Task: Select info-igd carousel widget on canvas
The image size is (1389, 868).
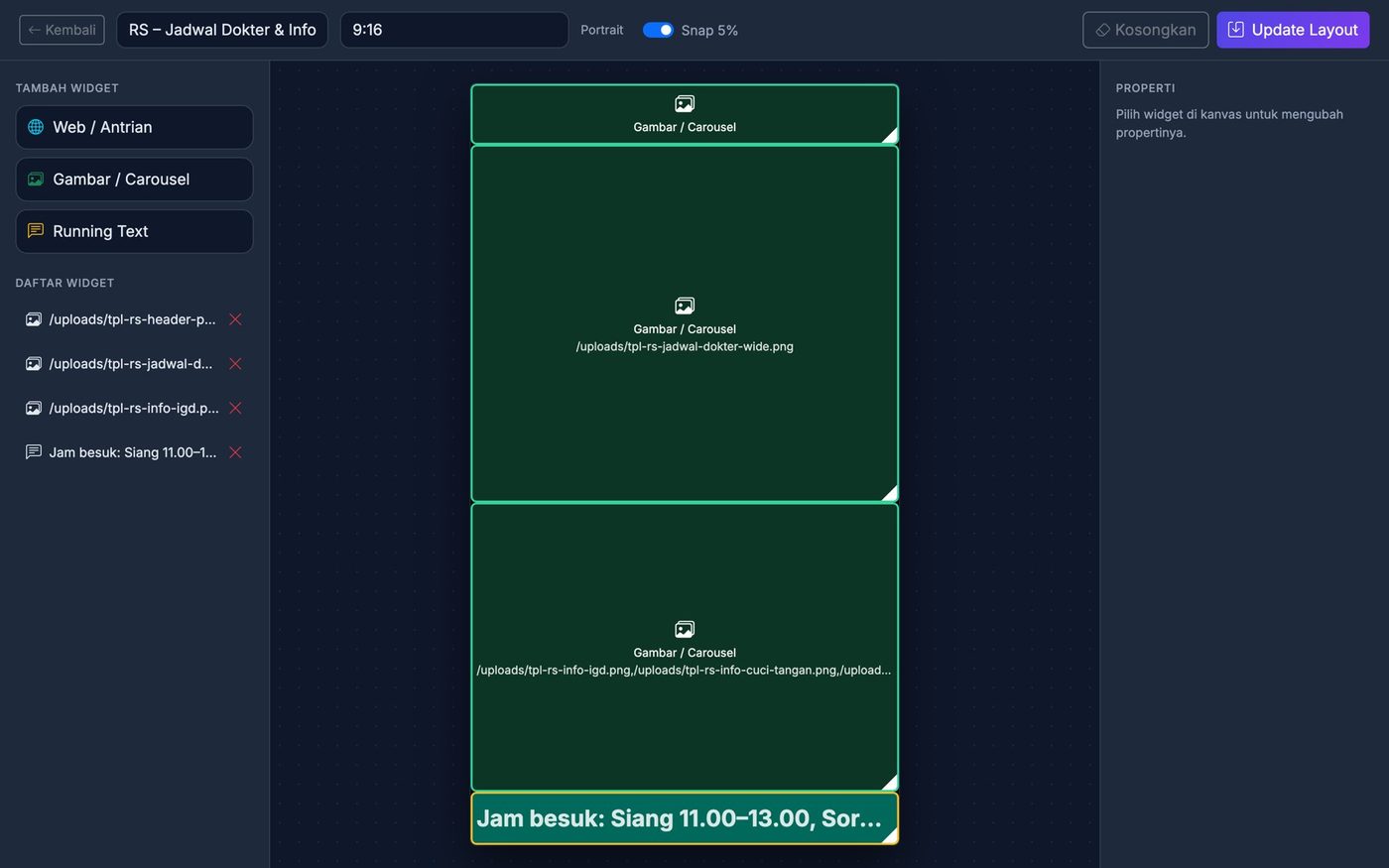Action: (x=685, y=648)
